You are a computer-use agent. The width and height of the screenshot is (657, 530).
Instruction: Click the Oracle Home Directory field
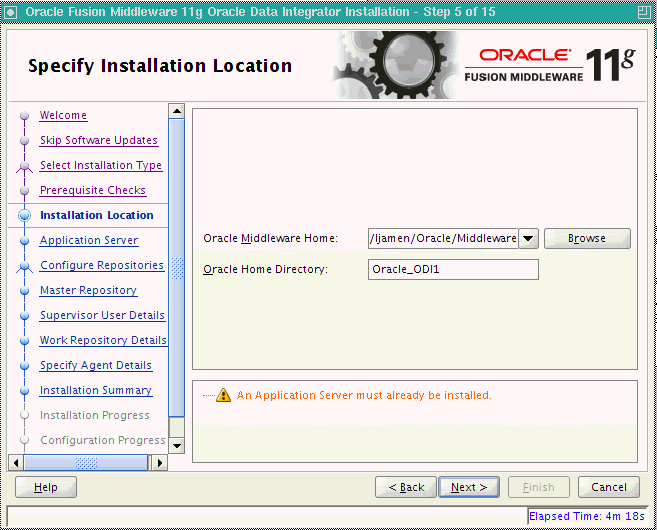pyautogui.click(x=453, y=269)
